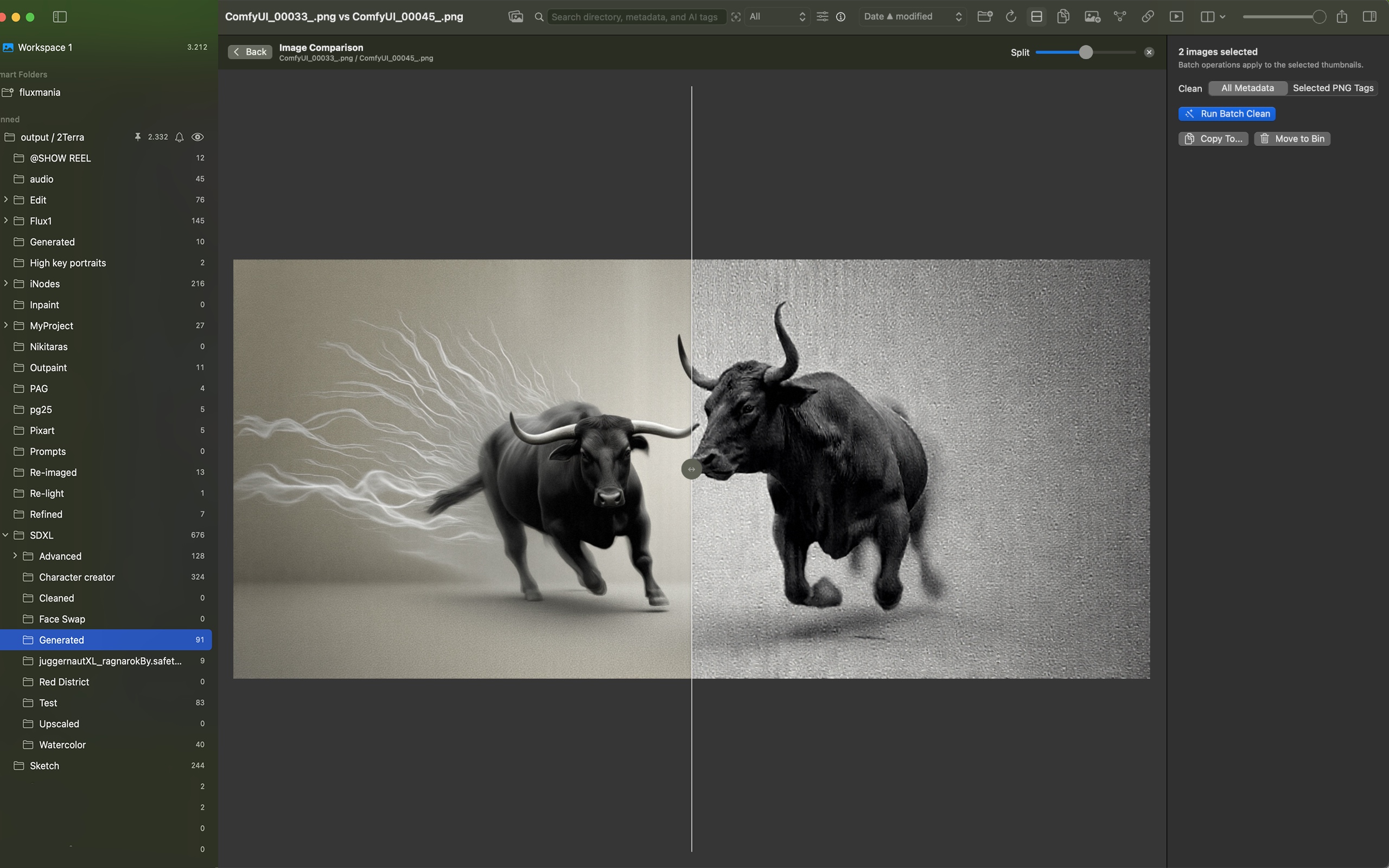
Task: Select the Pixart folder
Action: coord(106,431)
